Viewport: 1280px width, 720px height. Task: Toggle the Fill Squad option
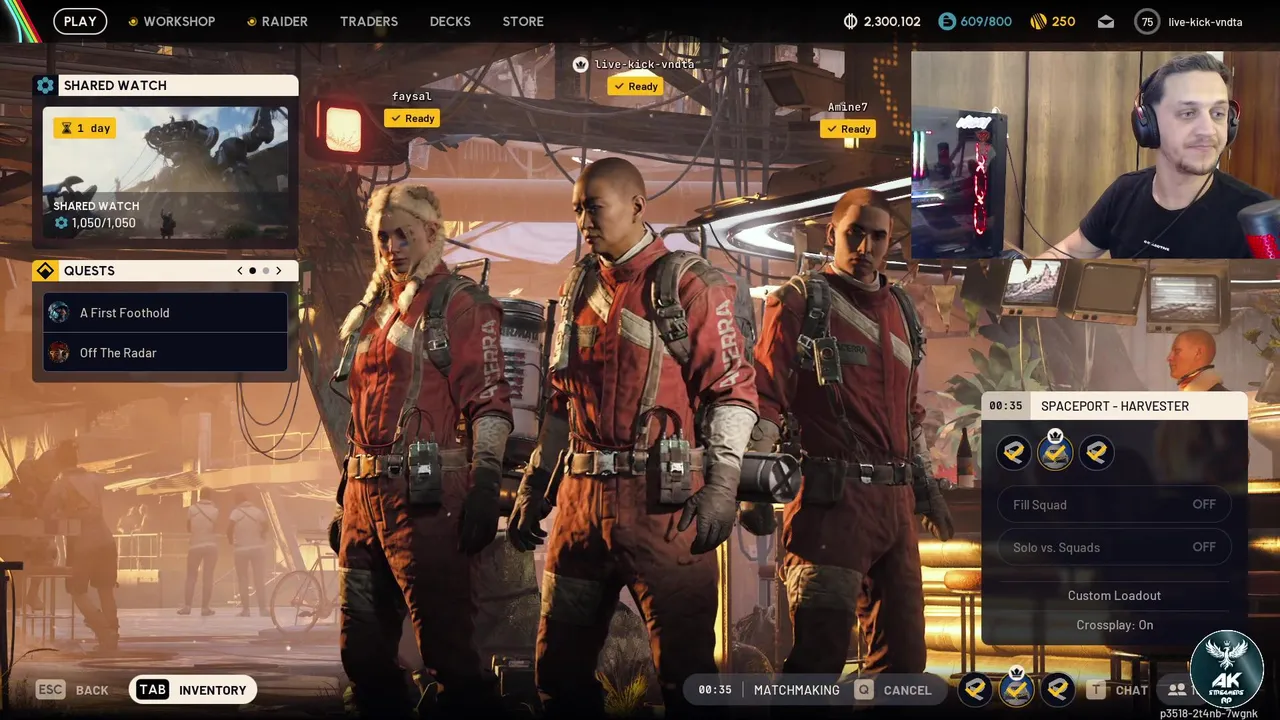(x=1114, y=505)
